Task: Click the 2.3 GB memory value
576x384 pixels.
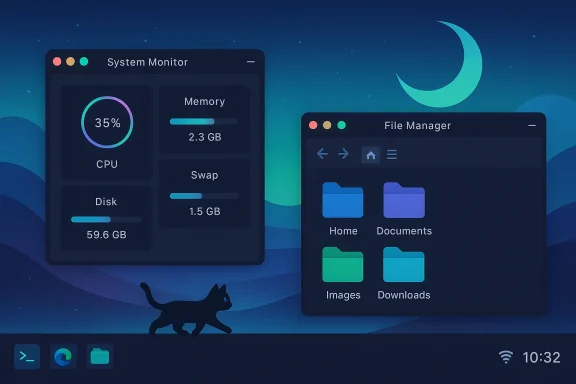Action: (x=205, y=137)
